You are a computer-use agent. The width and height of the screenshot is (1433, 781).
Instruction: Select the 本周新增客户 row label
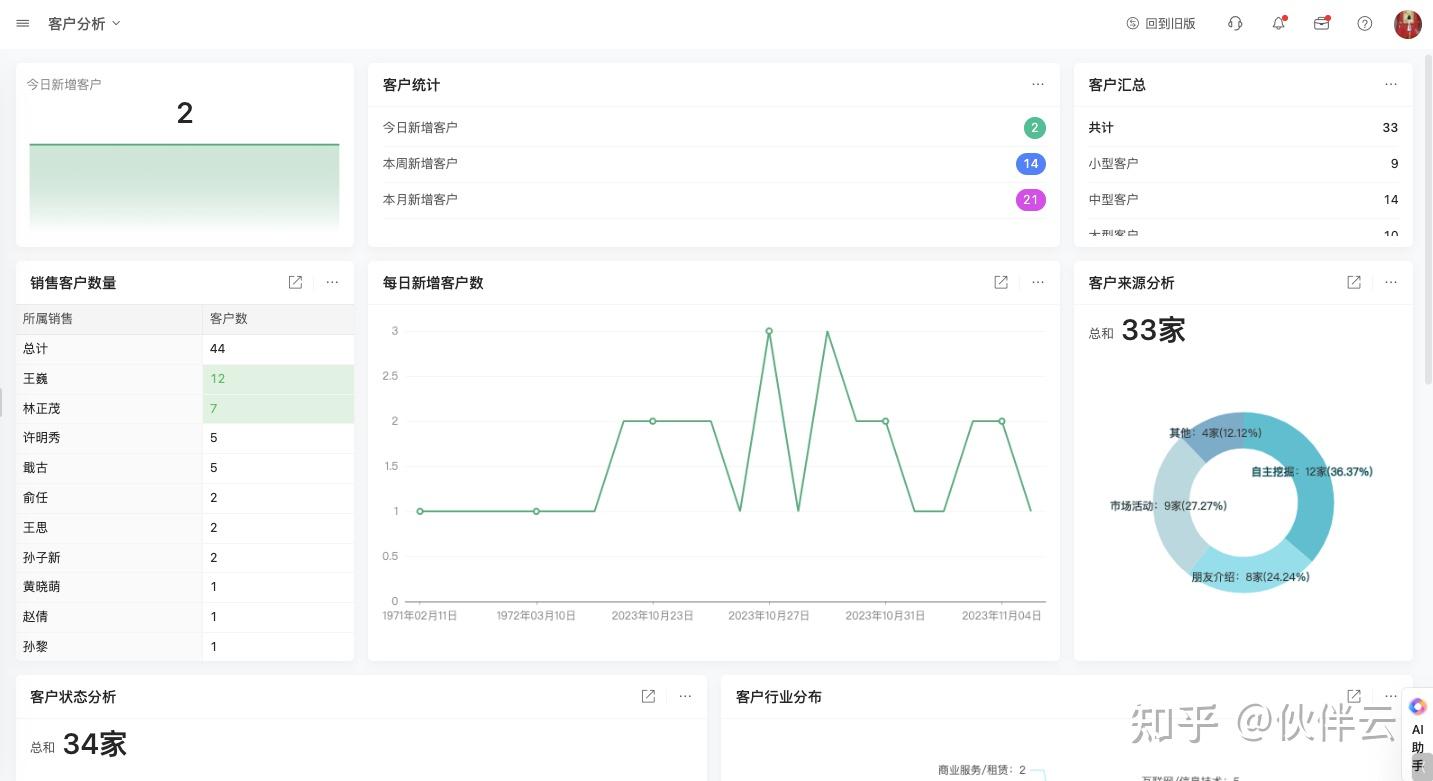click(420, 164)
